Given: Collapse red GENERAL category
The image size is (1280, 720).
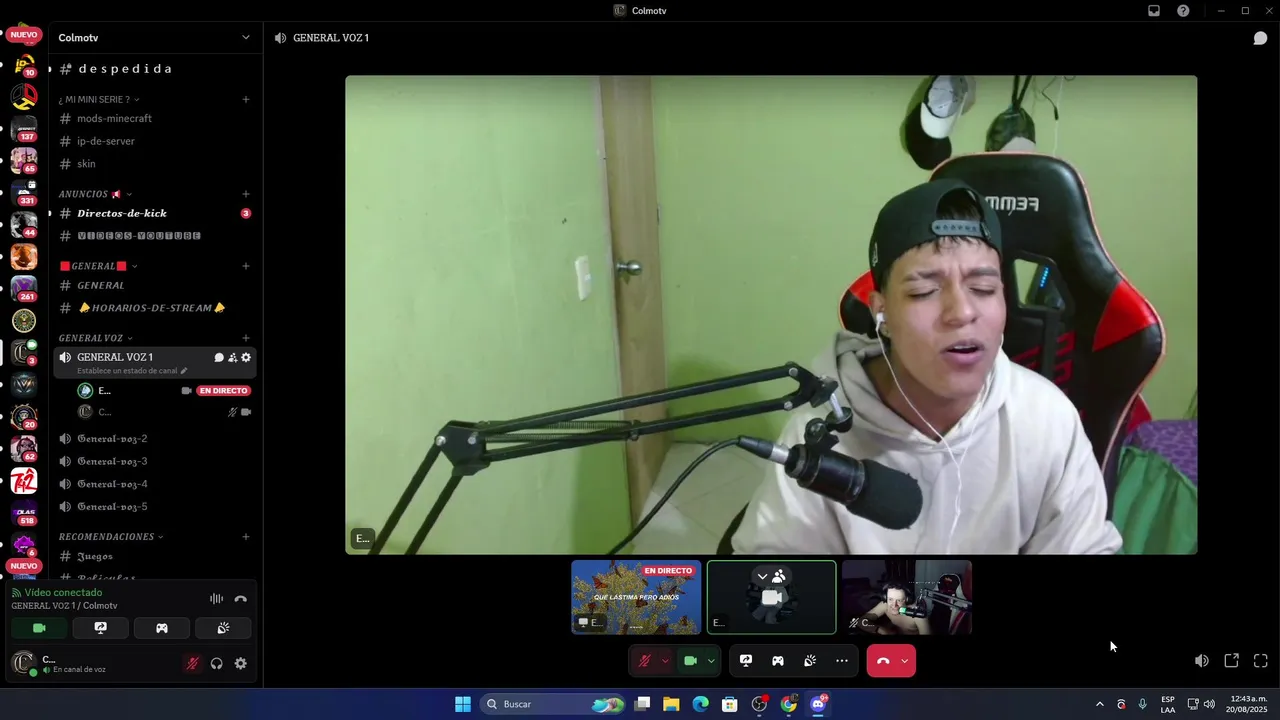Looking at the screenshot, I should pos(98,266).
